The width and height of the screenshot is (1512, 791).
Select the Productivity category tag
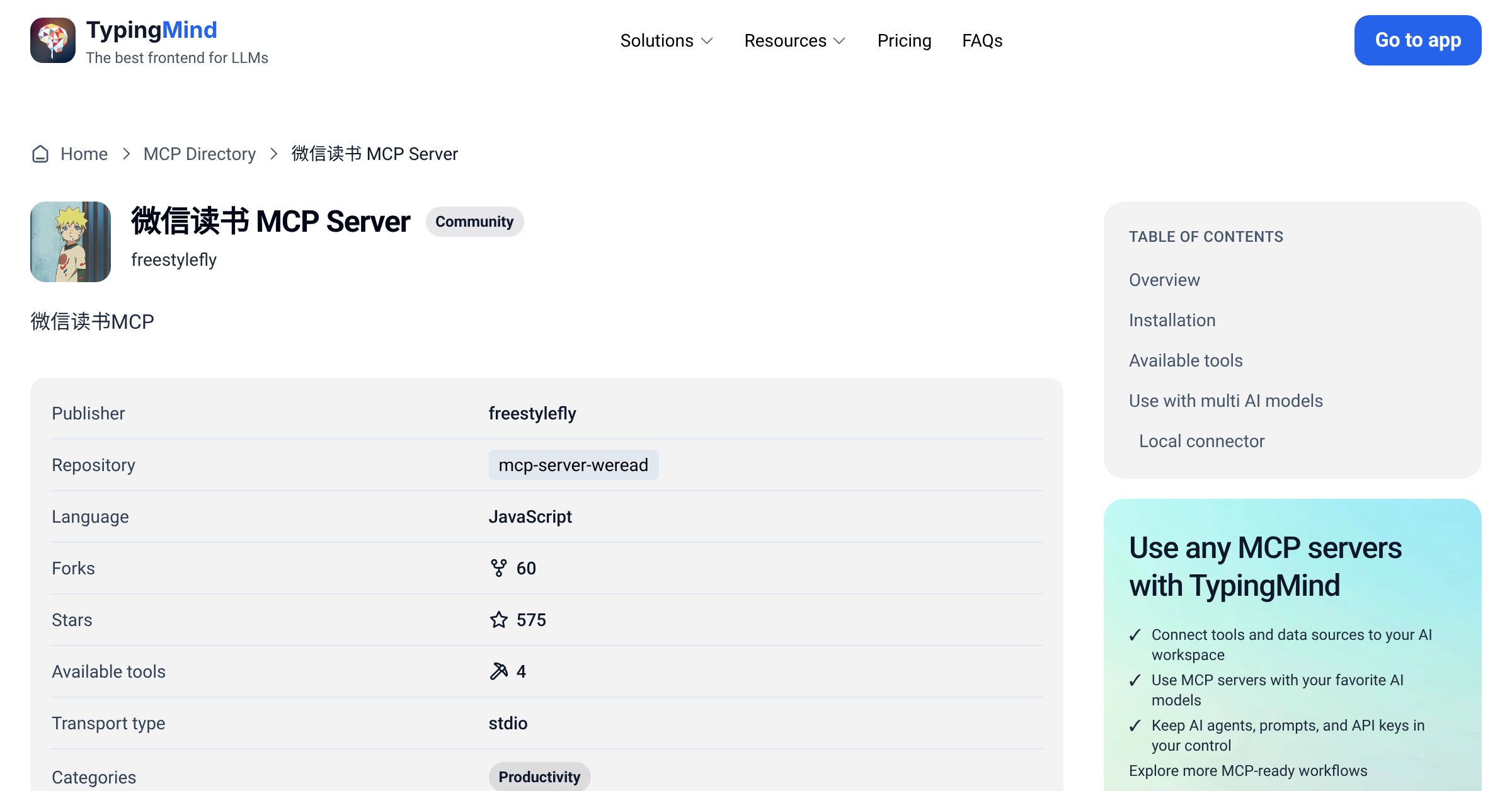tap(539, 777)
